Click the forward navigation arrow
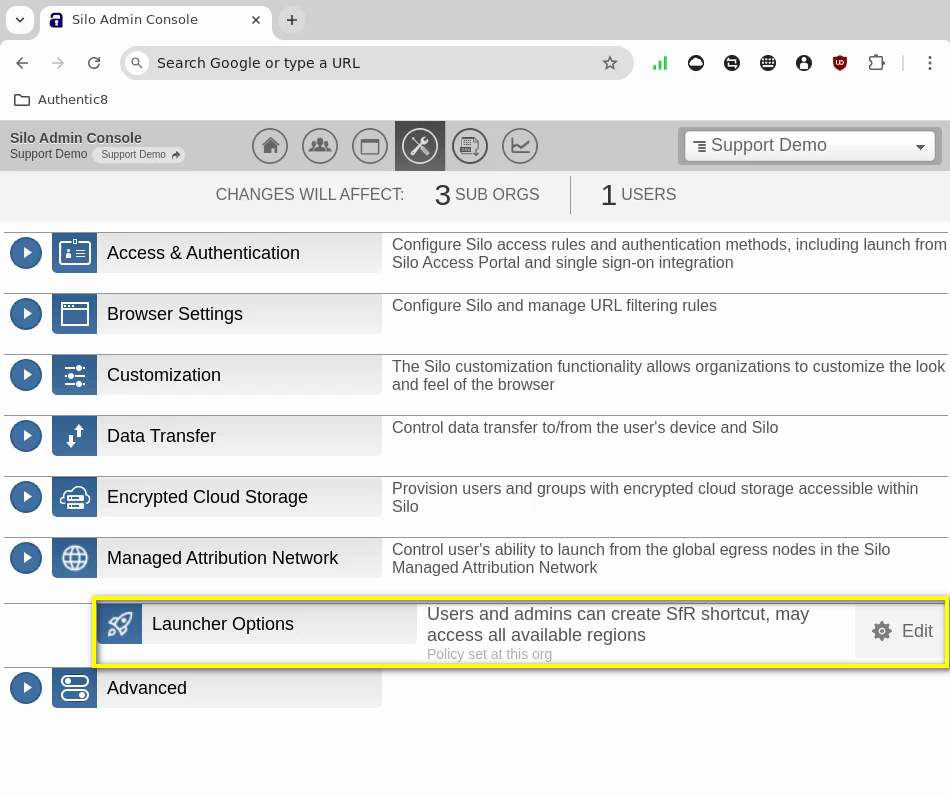 tap(58, 63)
